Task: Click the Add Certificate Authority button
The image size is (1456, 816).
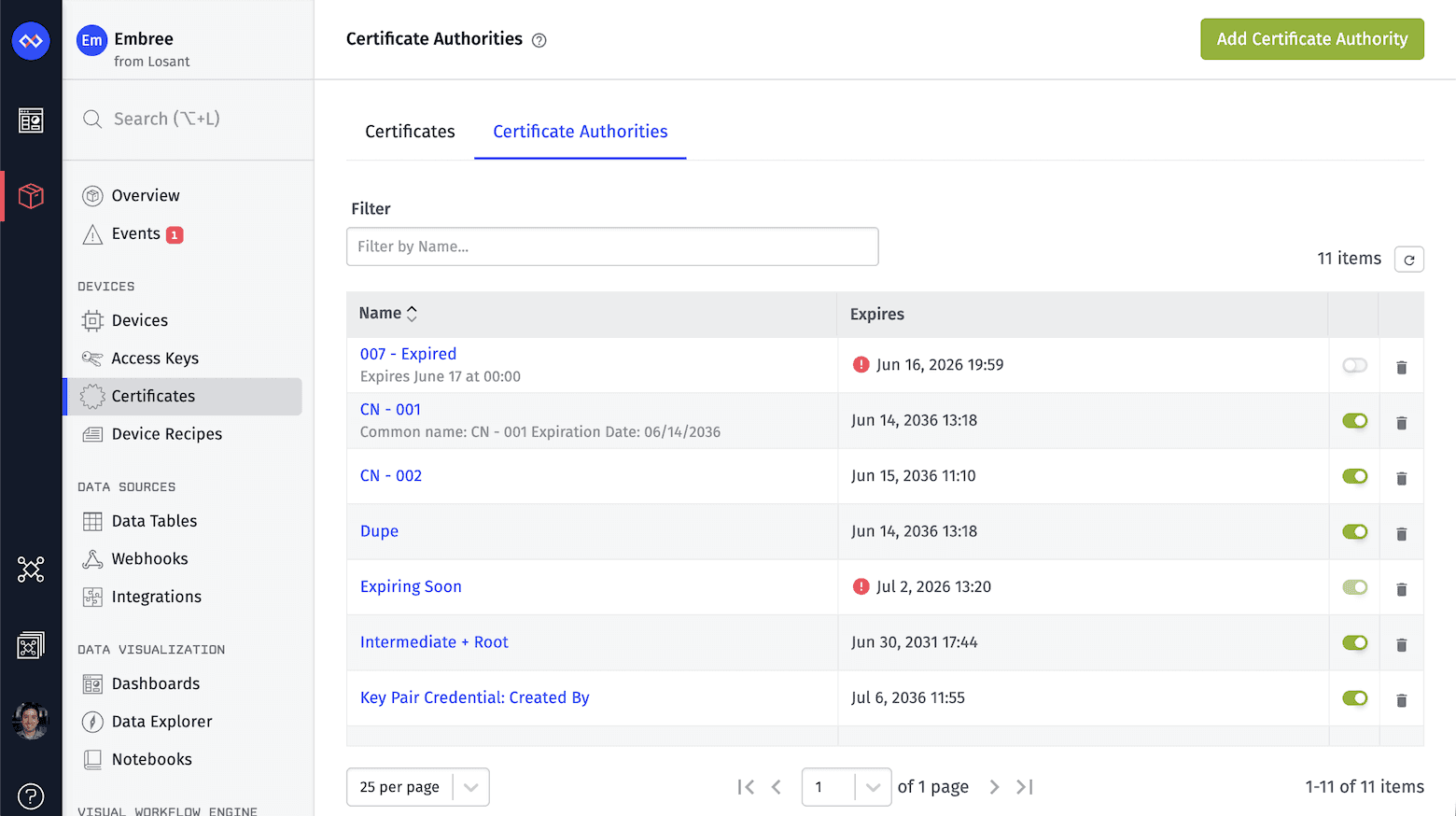Action: click(1311, 39)
